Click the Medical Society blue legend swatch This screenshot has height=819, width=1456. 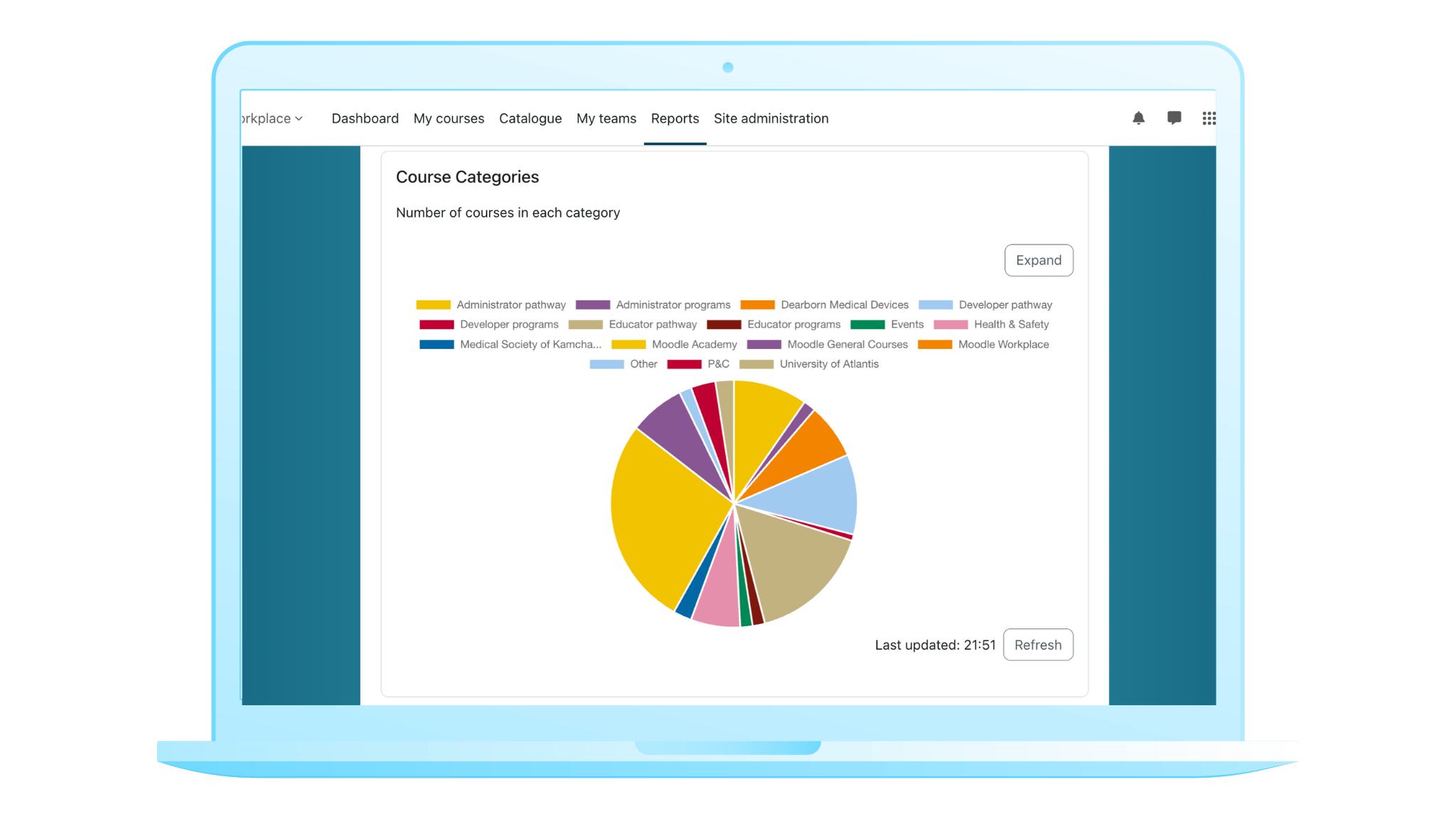click(437, 345)
